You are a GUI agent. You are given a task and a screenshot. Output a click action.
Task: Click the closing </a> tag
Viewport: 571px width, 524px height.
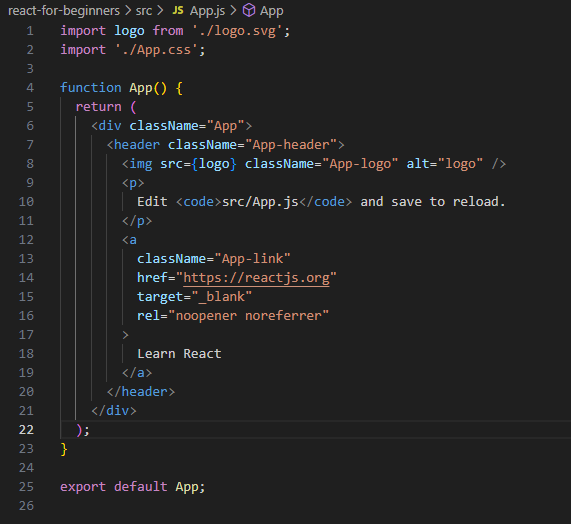pos(137,373)
